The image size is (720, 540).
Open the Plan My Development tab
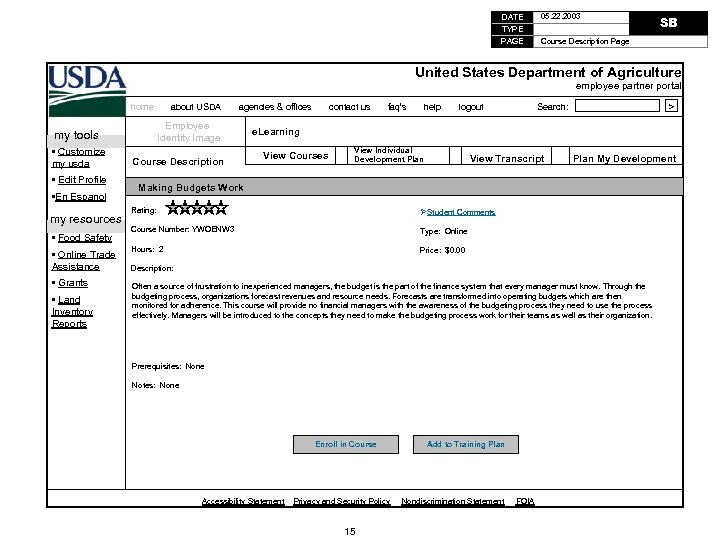pyautogui.click(x=625, y=156)
